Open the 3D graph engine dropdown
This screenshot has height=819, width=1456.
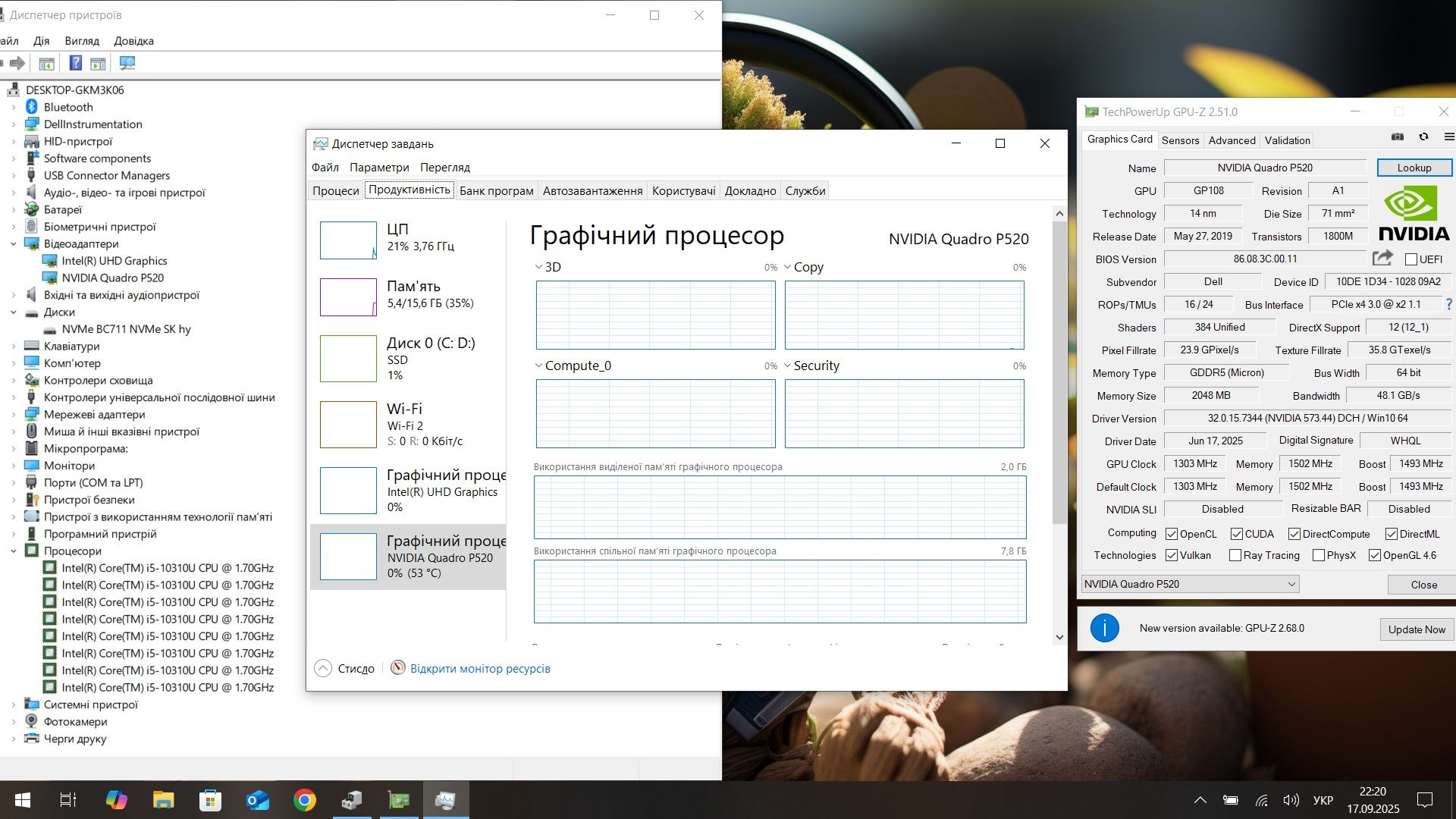point(538,267)
